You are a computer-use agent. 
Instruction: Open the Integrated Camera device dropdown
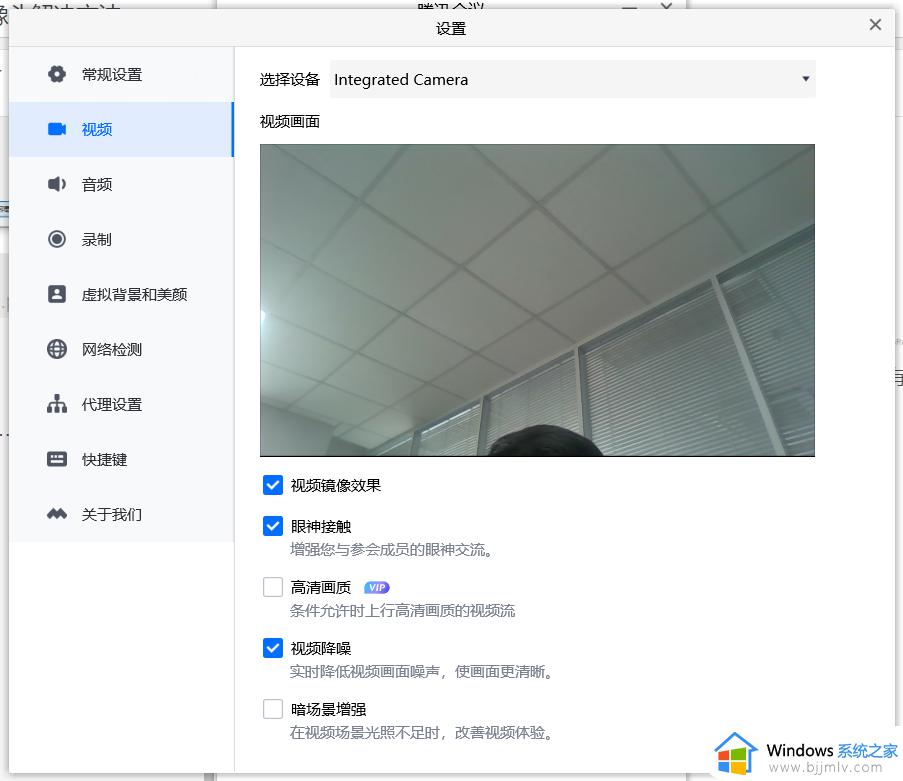[572, 79]
